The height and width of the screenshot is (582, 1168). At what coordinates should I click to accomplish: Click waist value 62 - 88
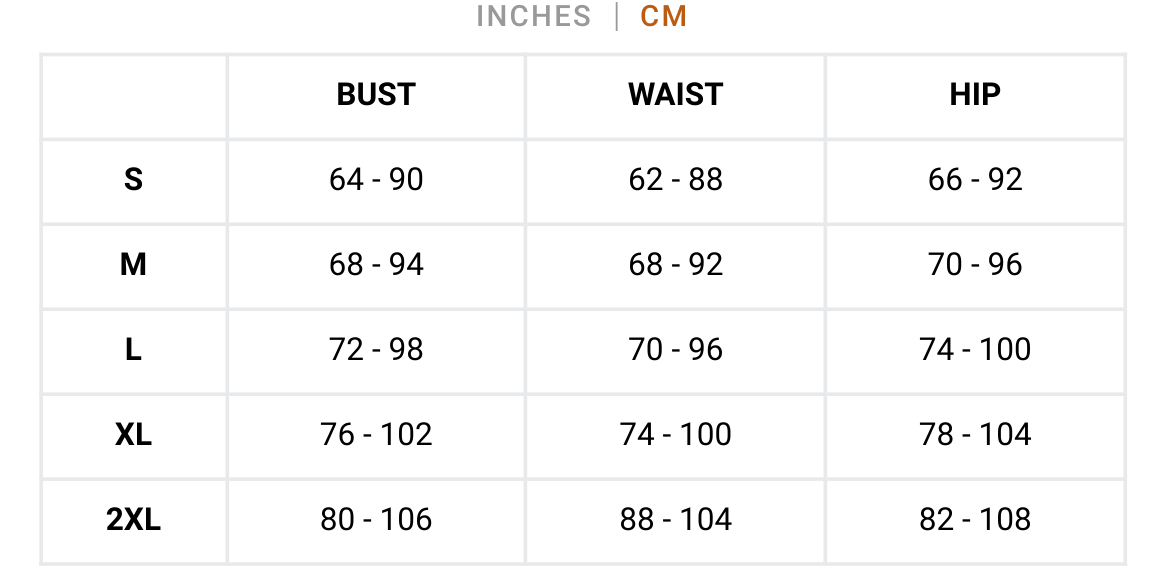pyautogui.click(x=676, y=180)
